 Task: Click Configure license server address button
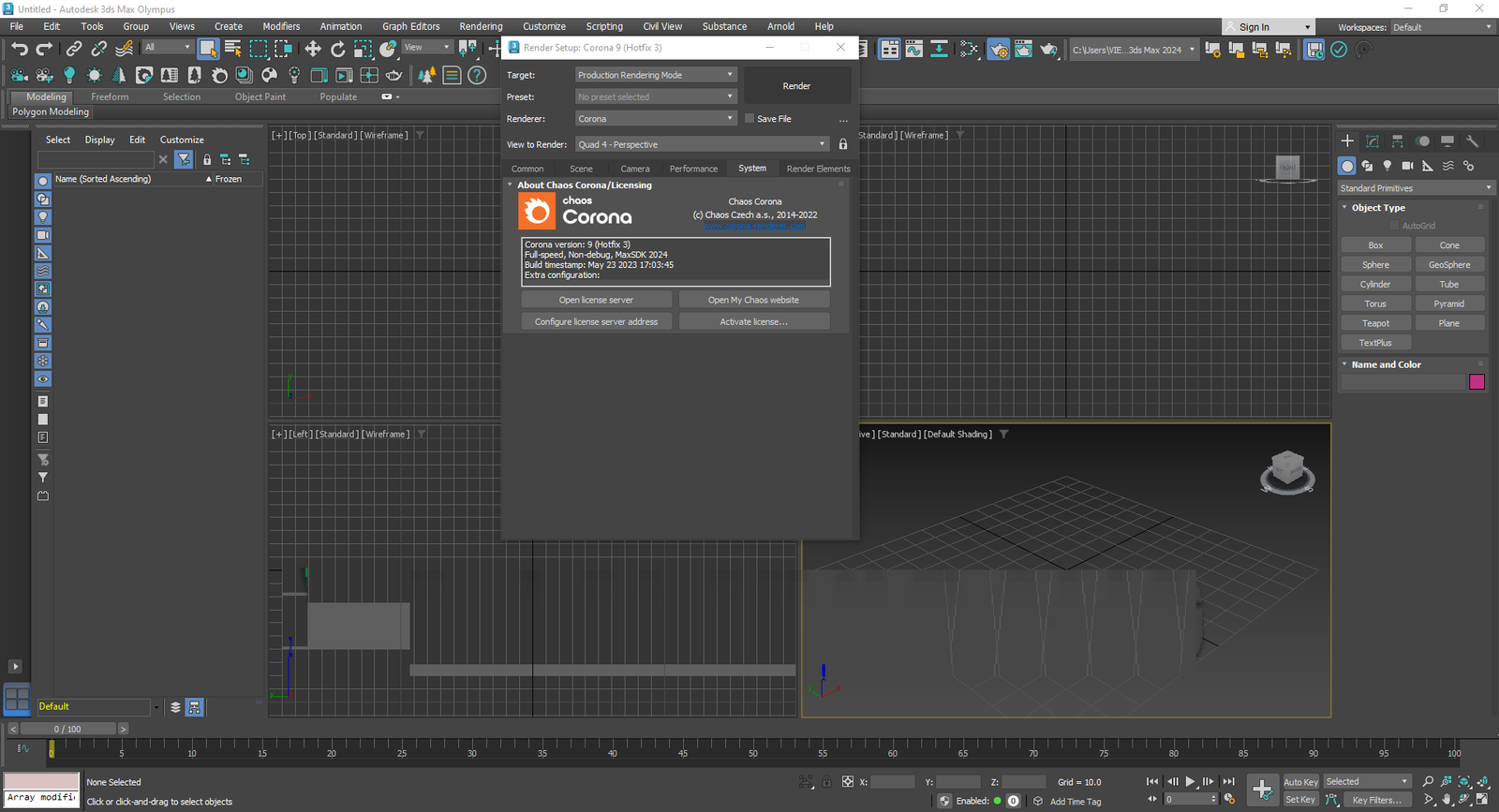pos(596,321)
